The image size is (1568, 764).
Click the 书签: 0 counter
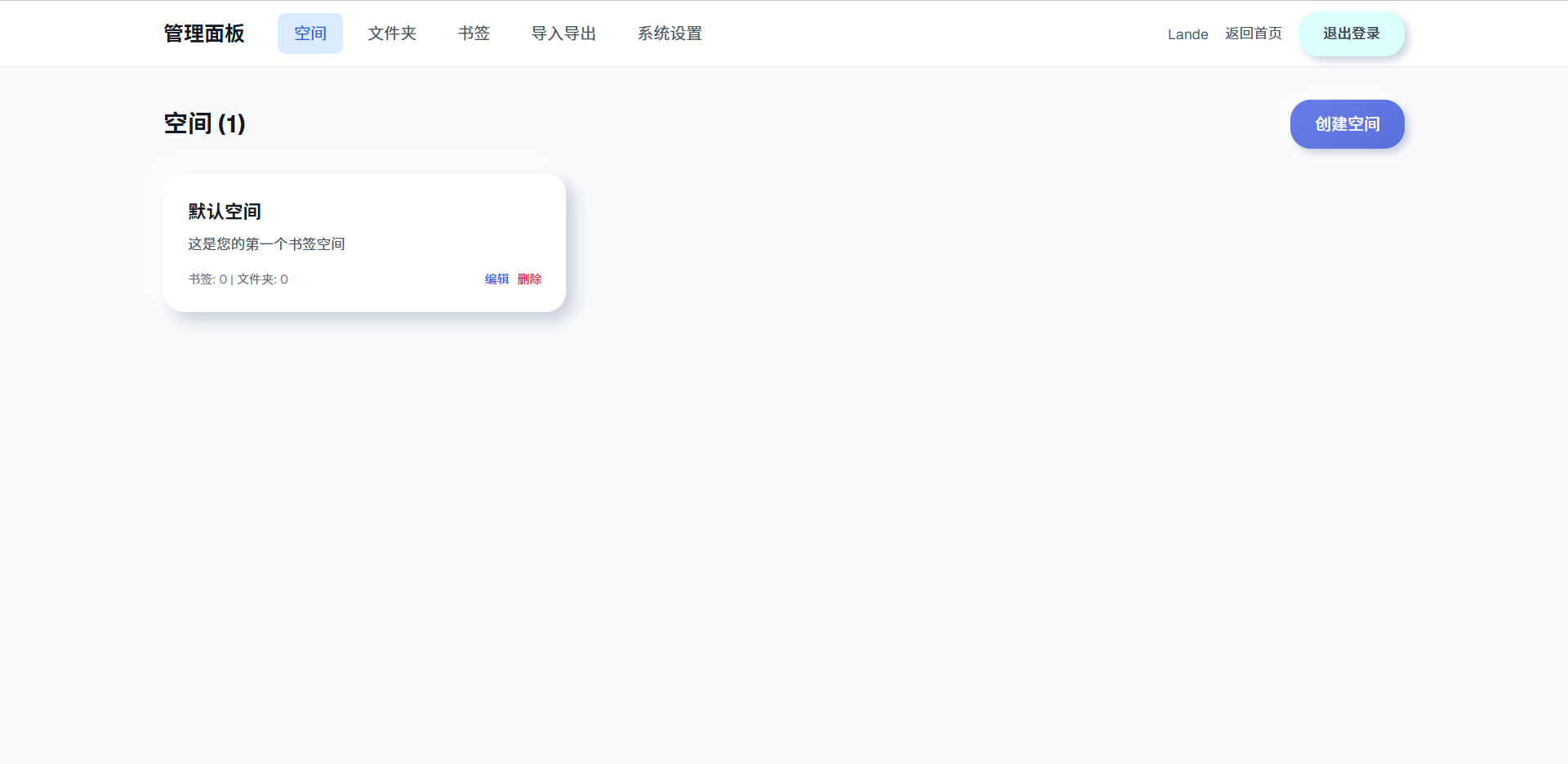coord(206,279)
